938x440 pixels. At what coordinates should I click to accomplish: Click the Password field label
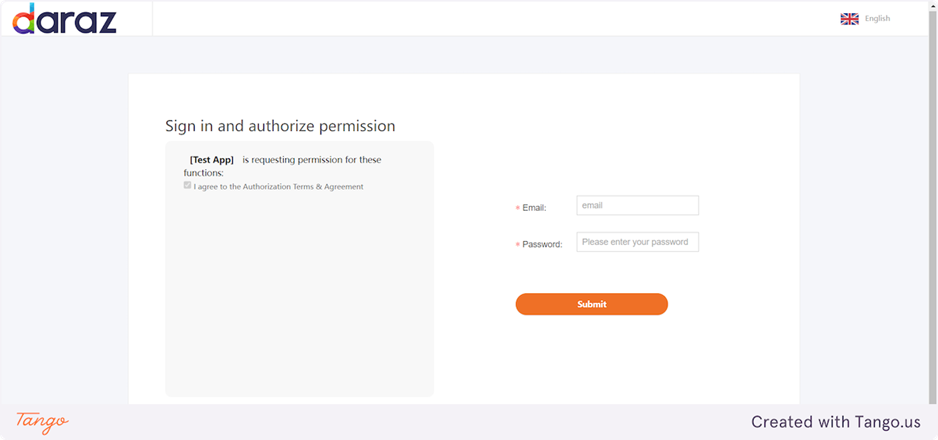click(x=542, y=244)
